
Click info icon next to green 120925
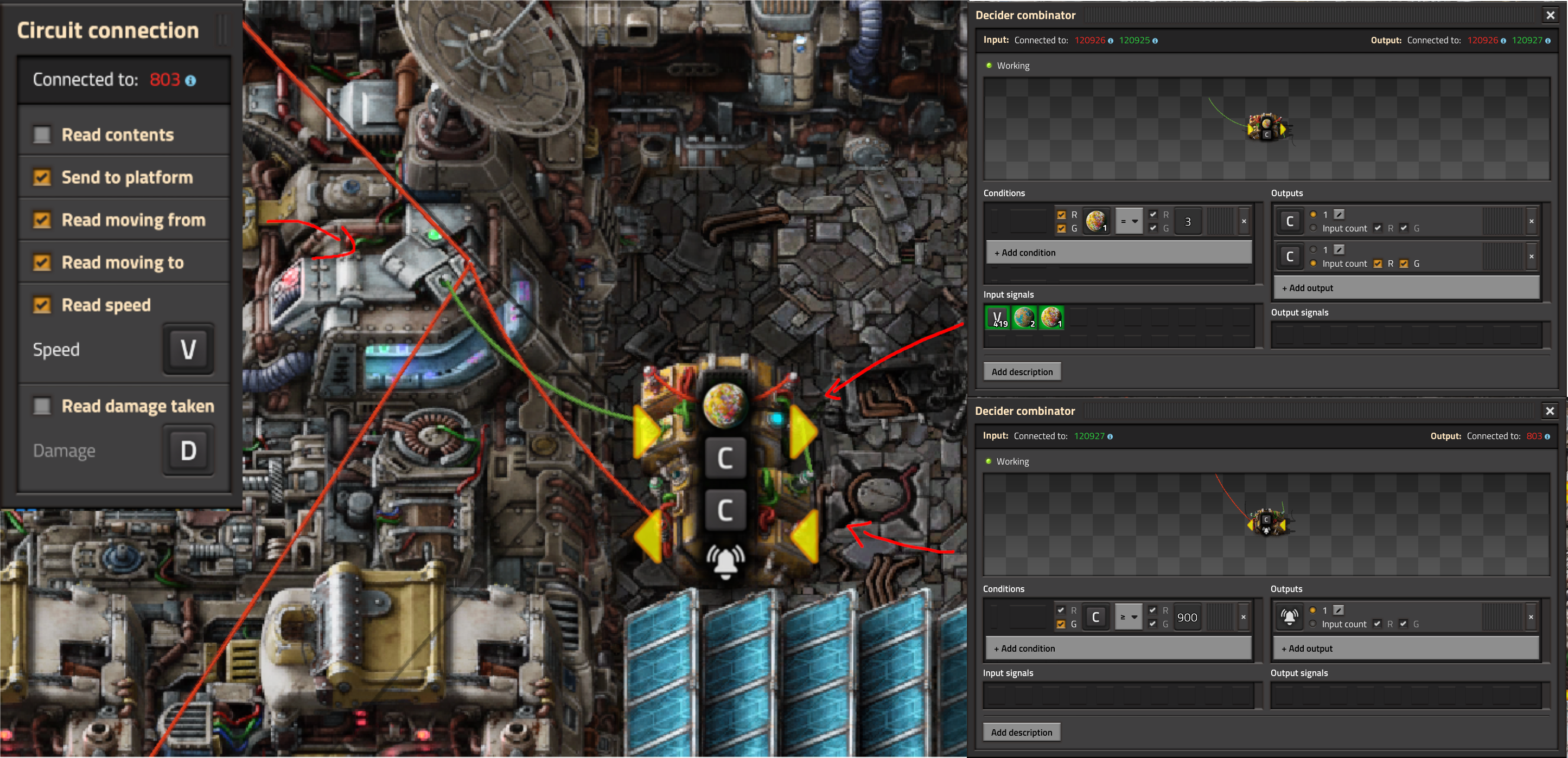tap(1155, 41)
